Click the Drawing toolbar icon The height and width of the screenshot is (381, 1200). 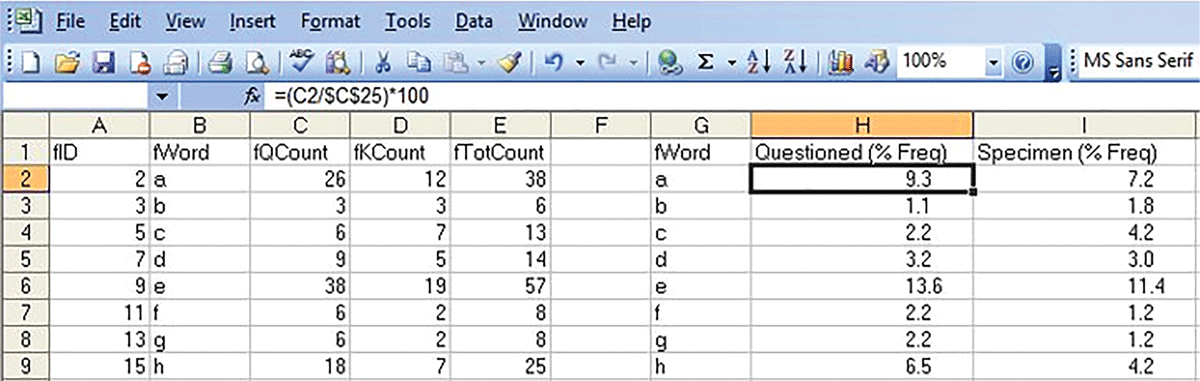[x=877, y=63]
